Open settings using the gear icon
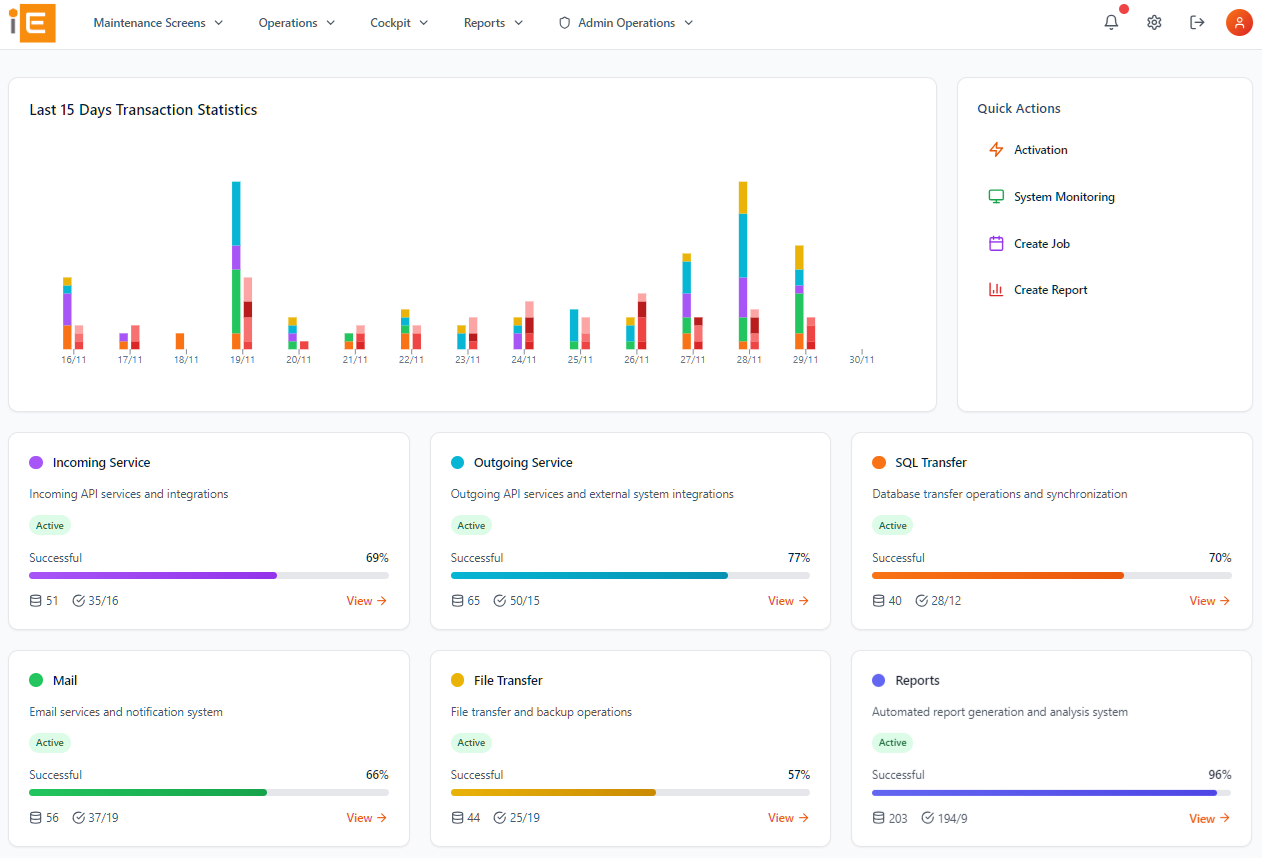The image size is (1262, 858). click(x=1154, y=22)
